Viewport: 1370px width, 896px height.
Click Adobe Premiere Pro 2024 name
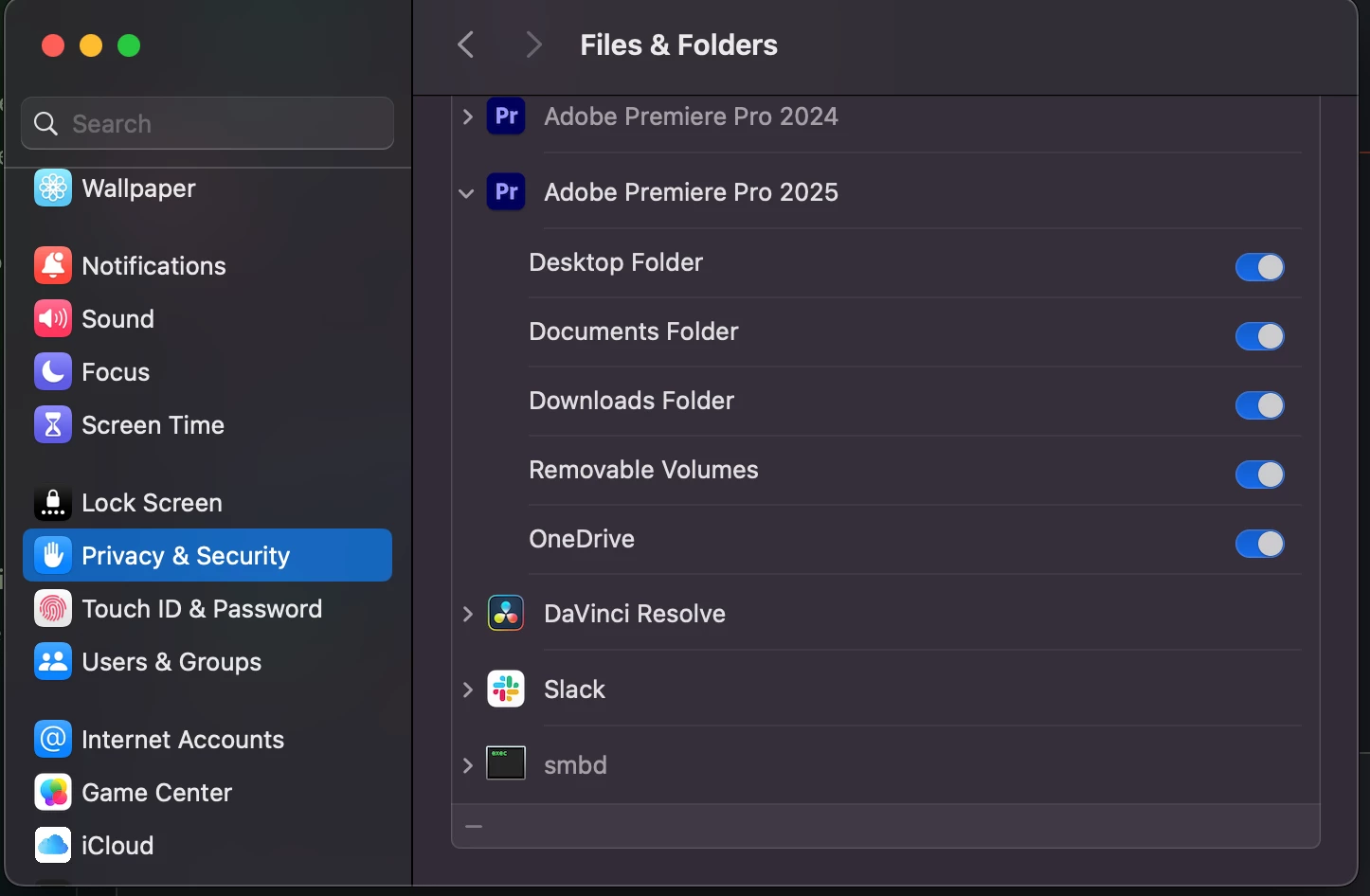pyautogui.click(x=691, y=116)
